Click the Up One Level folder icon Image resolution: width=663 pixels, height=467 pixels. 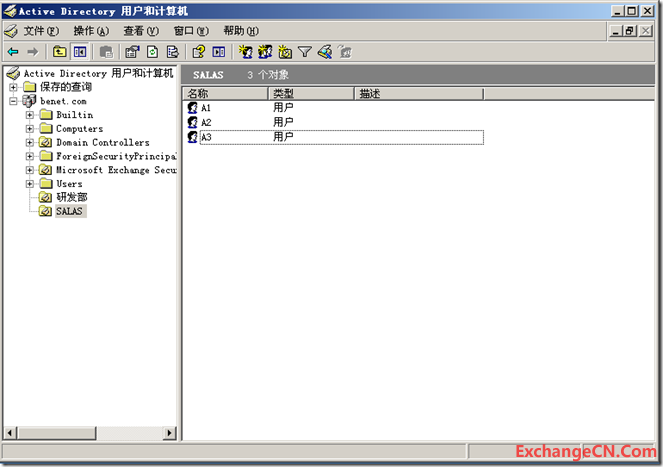pyautogui.click(x=60, y=52)
